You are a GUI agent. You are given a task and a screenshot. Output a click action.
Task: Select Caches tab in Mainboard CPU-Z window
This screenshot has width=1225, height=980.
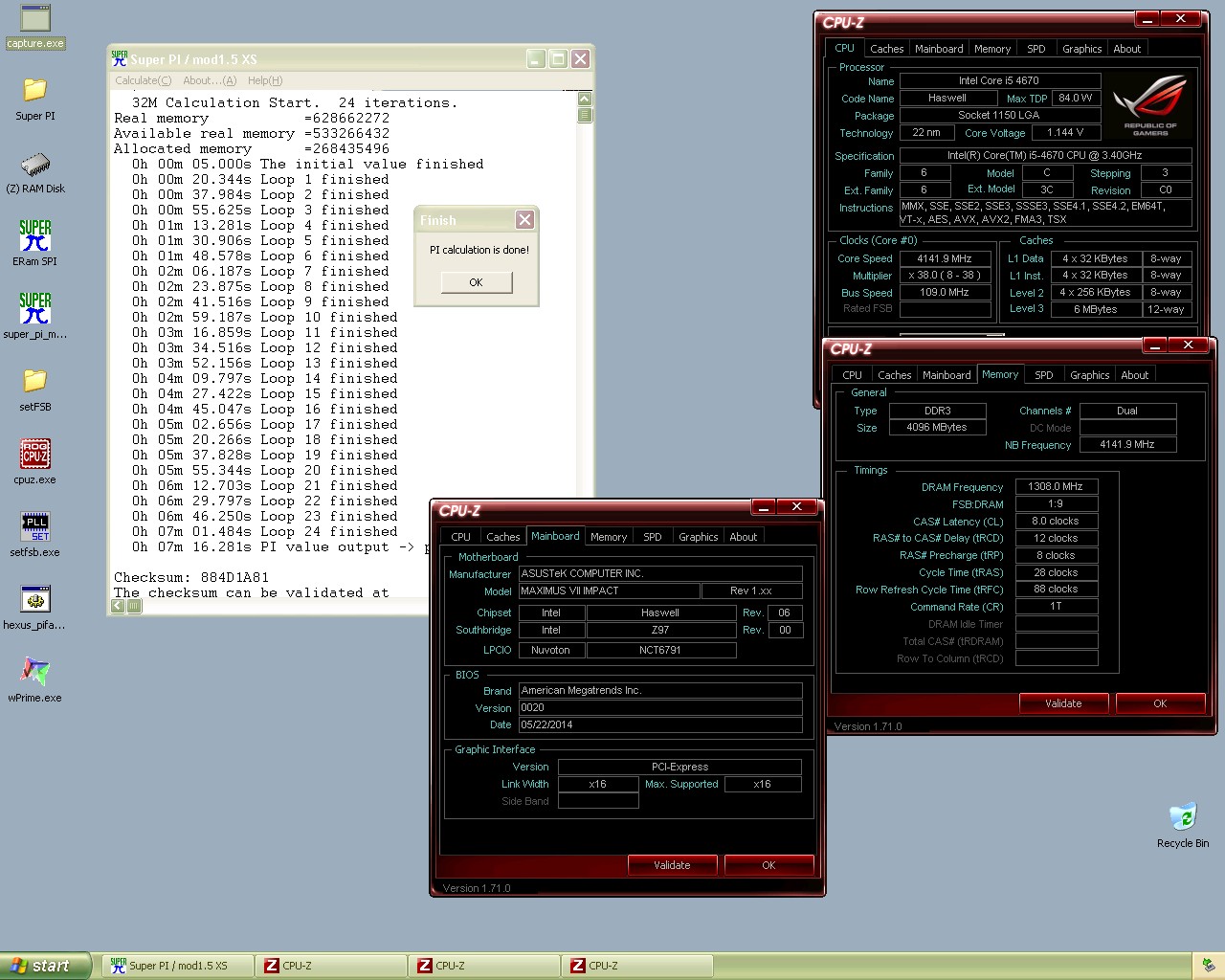pos(502,537)
